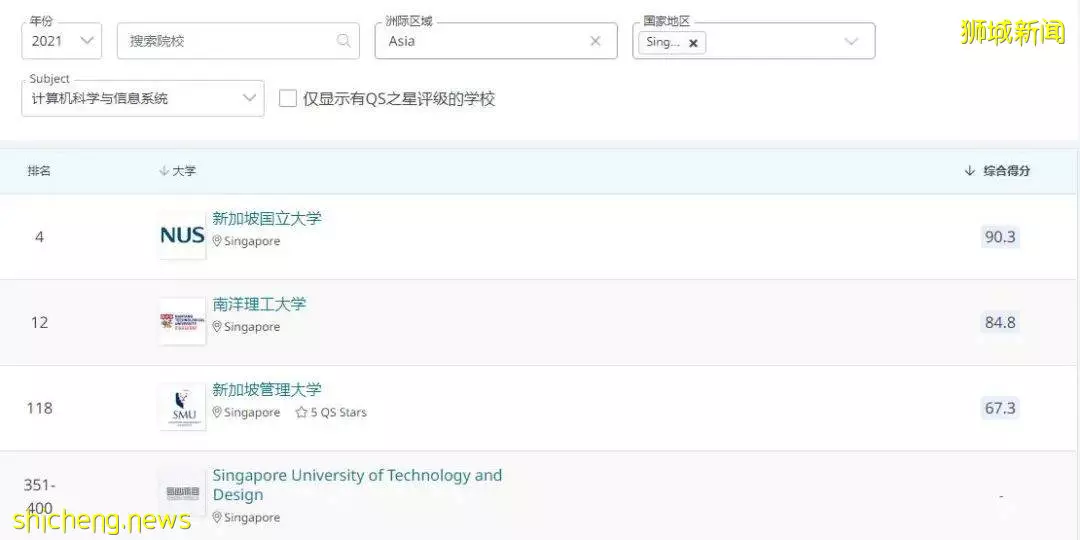Click the 排名 column header
Screen dimensions: 1080x540
coord(39,171)
